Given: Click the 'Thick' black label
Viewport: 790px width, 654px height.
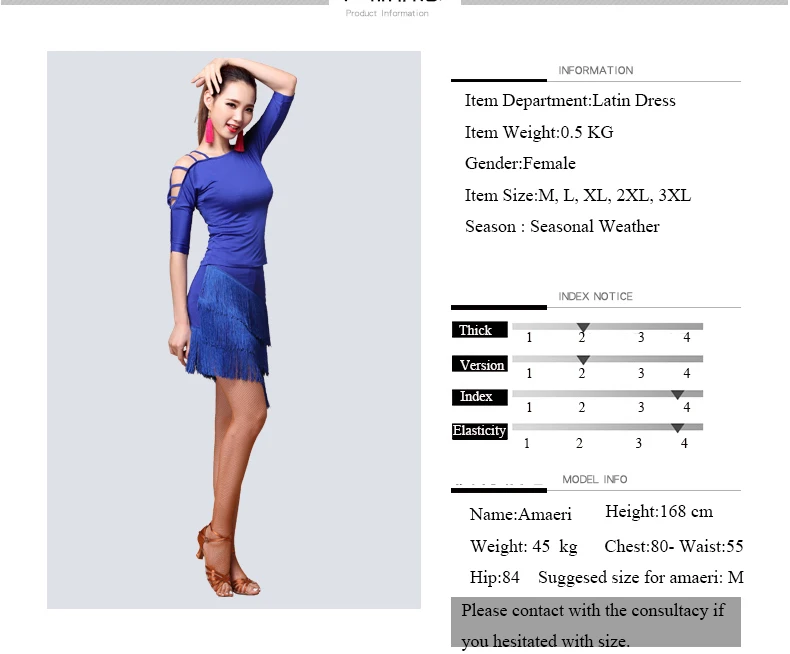Looking at the screenshot, I should (x=480, y=330).
